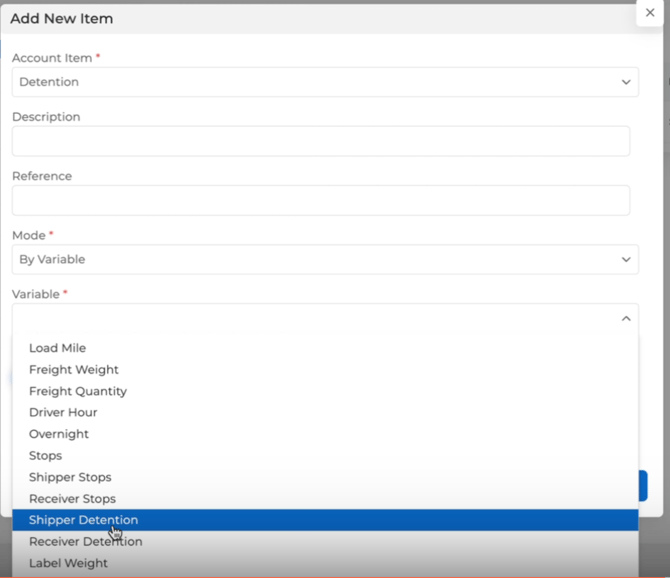Viewport: 670px width, 578px height.
Task: Choose Freight Weight option
Action: pos(74,370)
